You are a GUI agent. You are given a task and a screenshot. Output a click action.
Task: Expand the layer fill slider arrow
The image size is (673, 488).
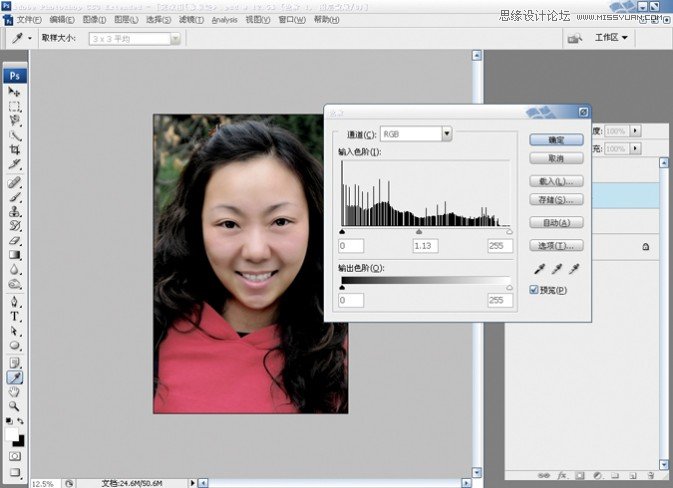[635, 149]
